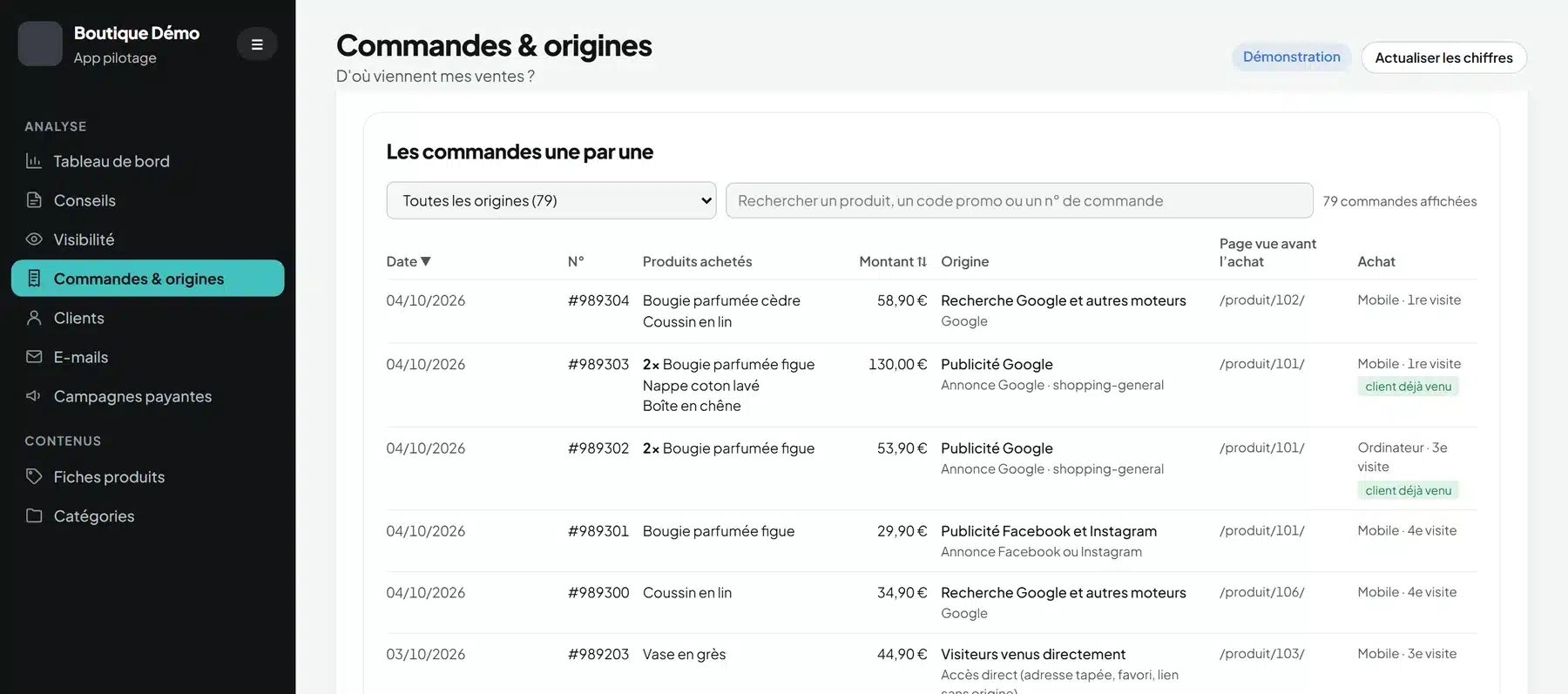Click order number #989303

click(598, 364)
